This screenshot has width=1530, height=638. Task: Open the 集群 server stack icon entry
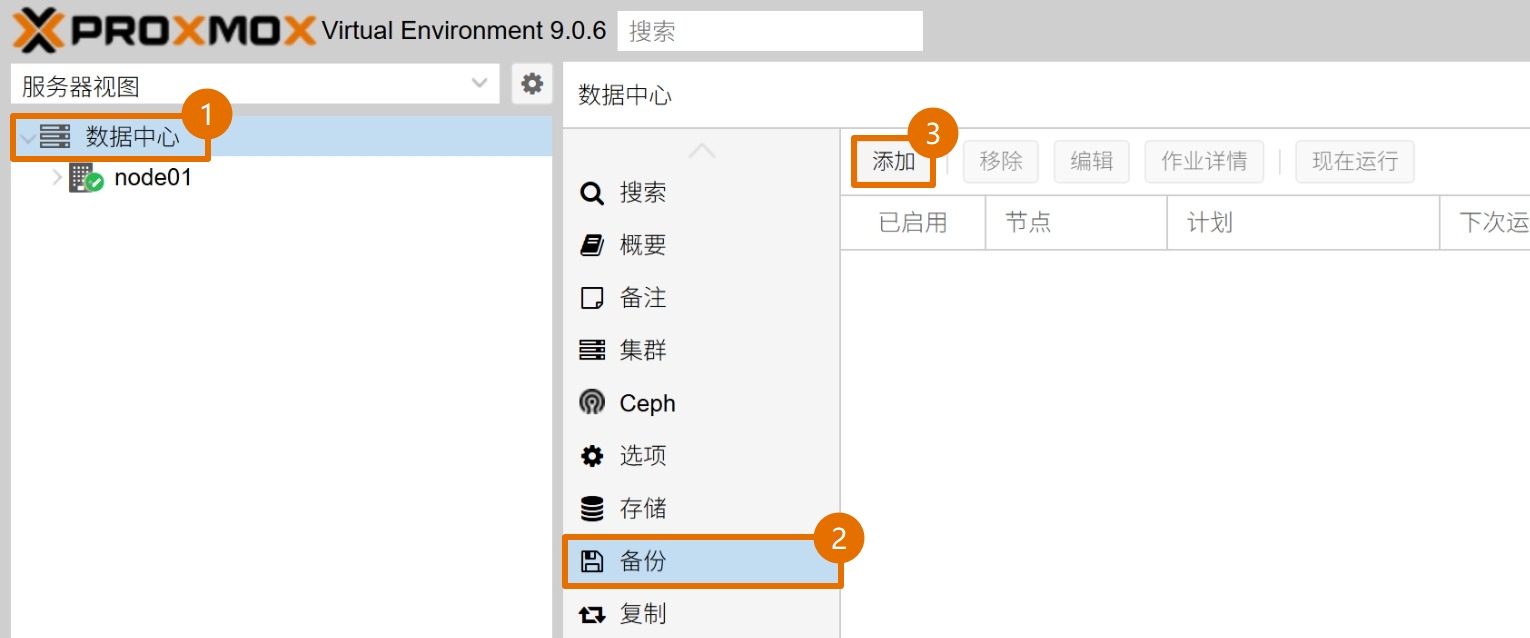592,351
